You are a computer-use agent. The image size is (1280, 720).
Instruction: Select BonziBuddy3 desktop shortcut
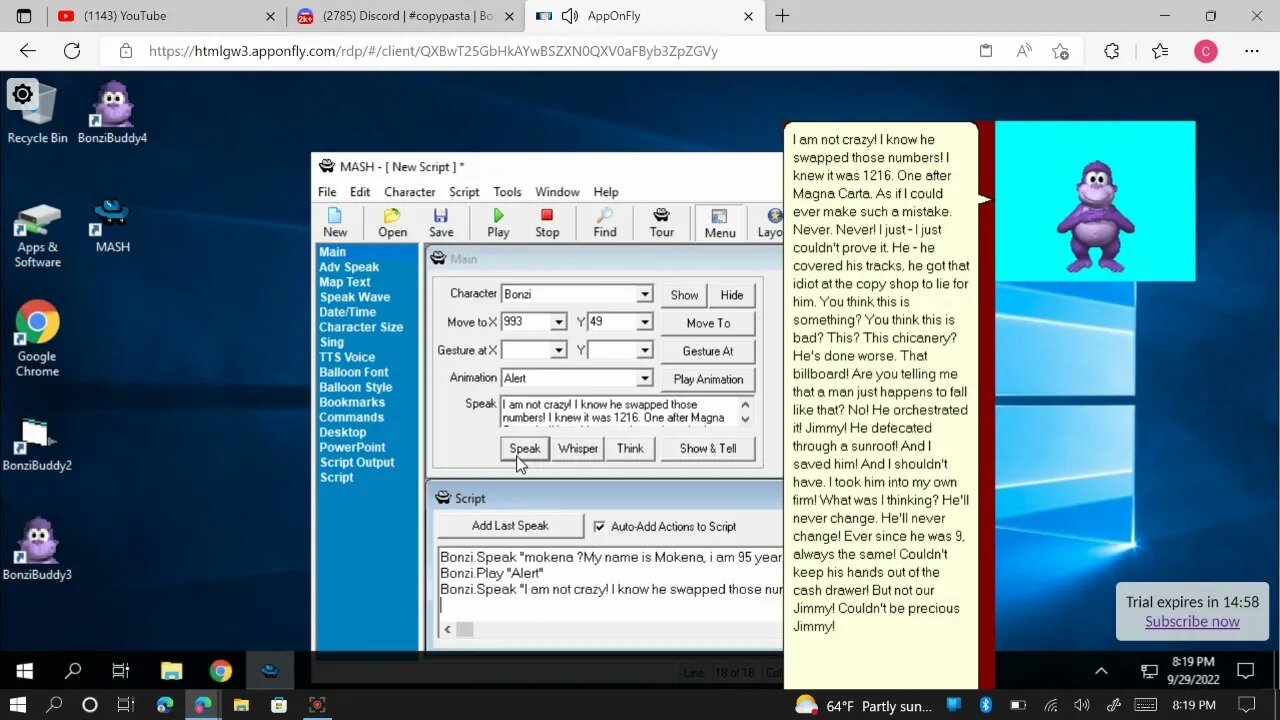[37, 549]
